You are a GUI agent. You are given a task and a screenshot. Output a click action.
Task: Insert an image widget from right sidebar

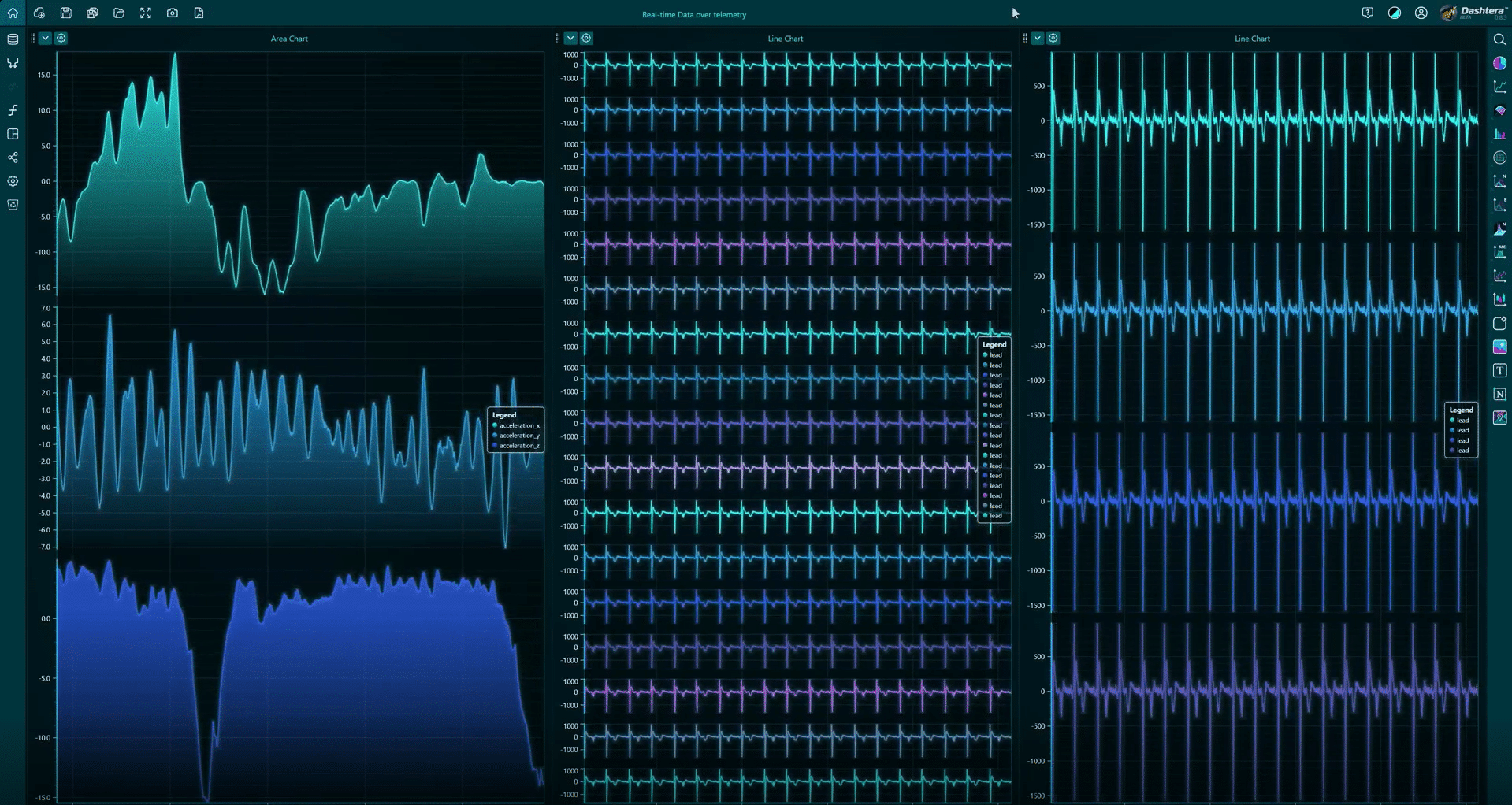pyautogui.click(x=1499, y=347)
